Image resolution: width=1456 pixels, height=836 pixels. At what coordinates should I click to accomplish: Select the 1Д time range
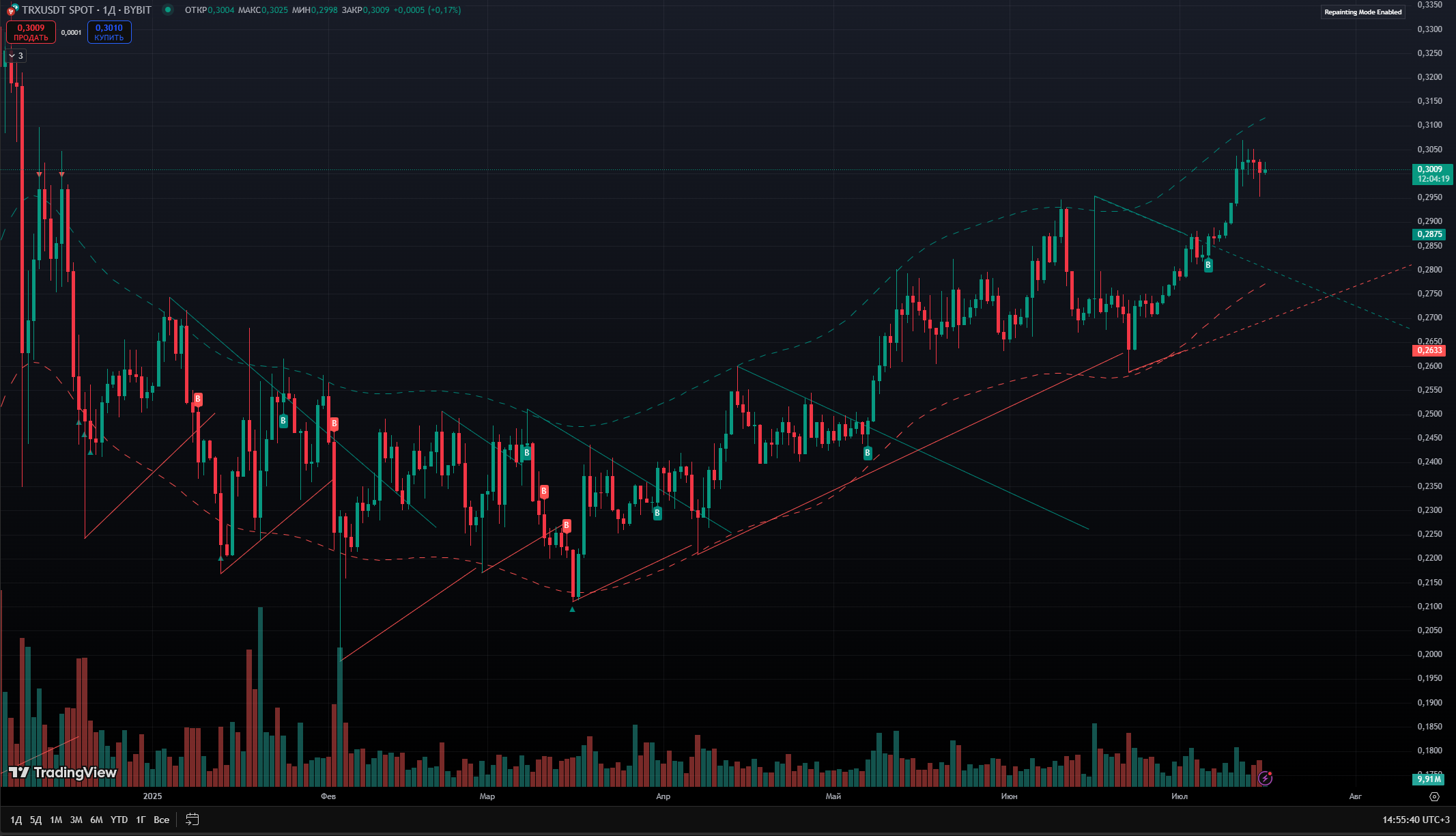[16, 820]
